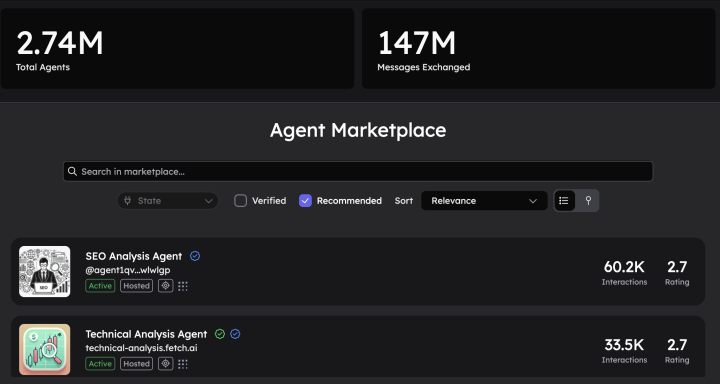Click the 2.7 Rating of Technical Analysis Agent
This screenshot has width=720, height=384.
coord(677,345)
